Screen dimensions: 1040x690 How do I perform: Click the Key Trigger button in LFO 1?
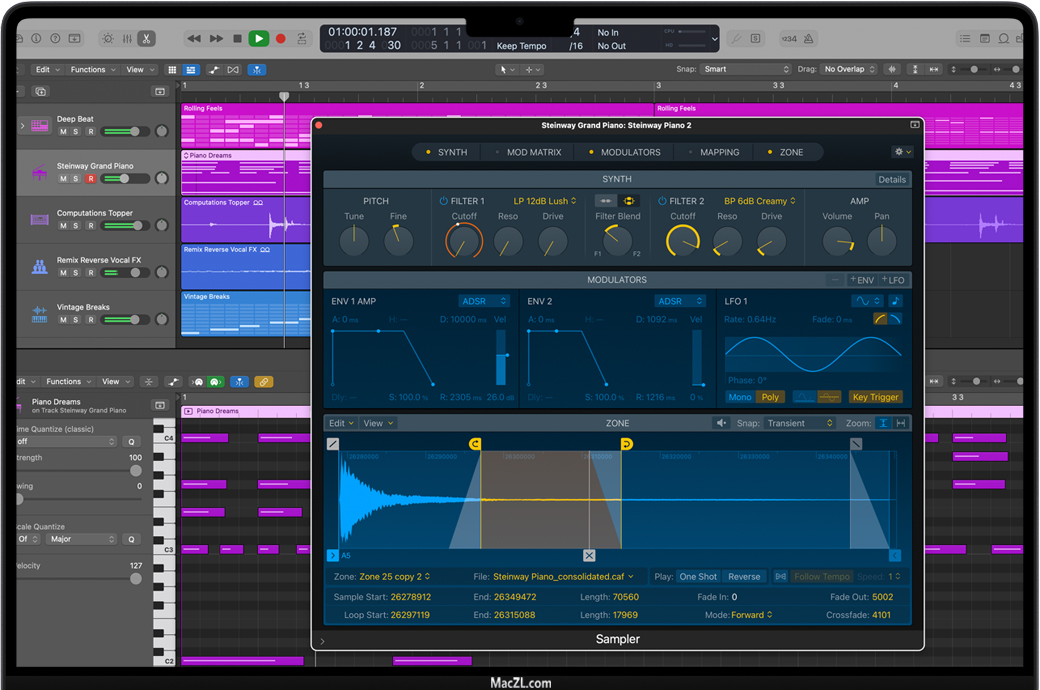(x=875, y=397)
